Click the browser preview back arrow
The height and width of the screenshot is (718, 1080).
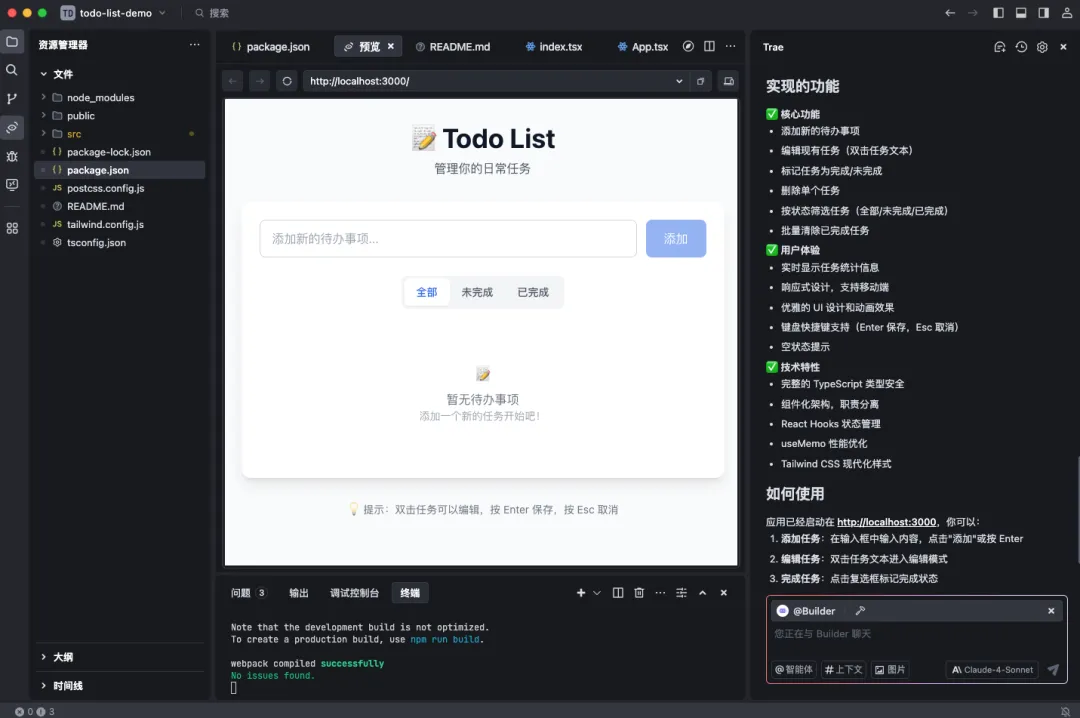[x=233, y=81]
